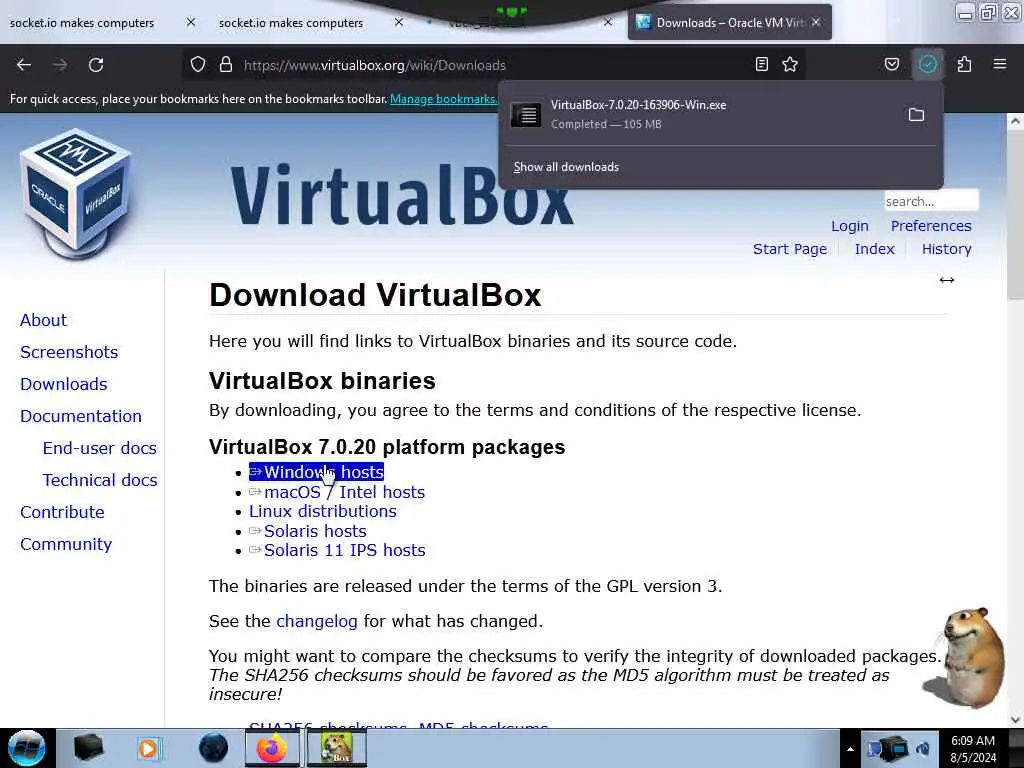Show downloaded file in folder icon
The height and width of the screenshot is (768, 1024).
pyautogui.click(x=916, y=115)
